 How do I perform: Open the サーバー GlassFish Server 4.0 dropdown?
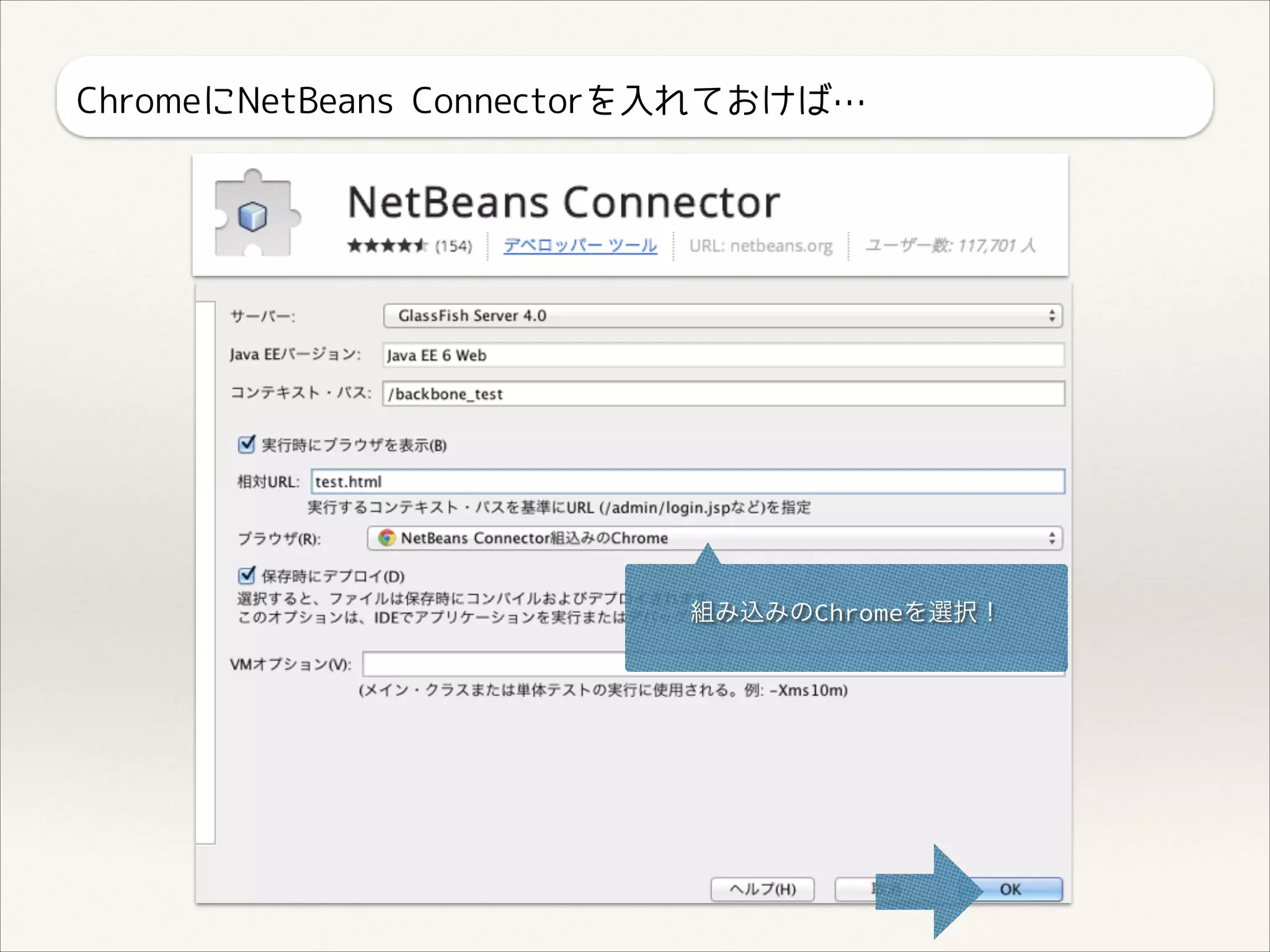(722, 315)
